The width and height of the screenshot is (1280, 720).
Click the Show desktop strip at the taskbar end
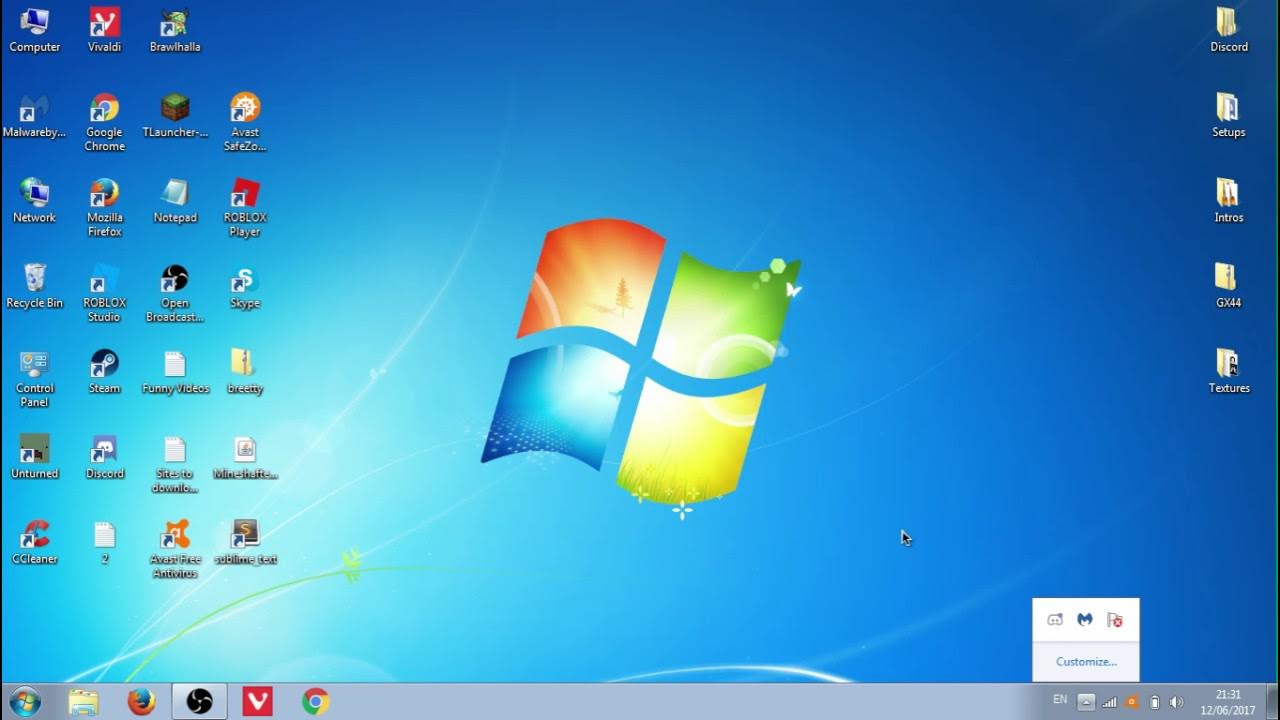click(1272, 702)
